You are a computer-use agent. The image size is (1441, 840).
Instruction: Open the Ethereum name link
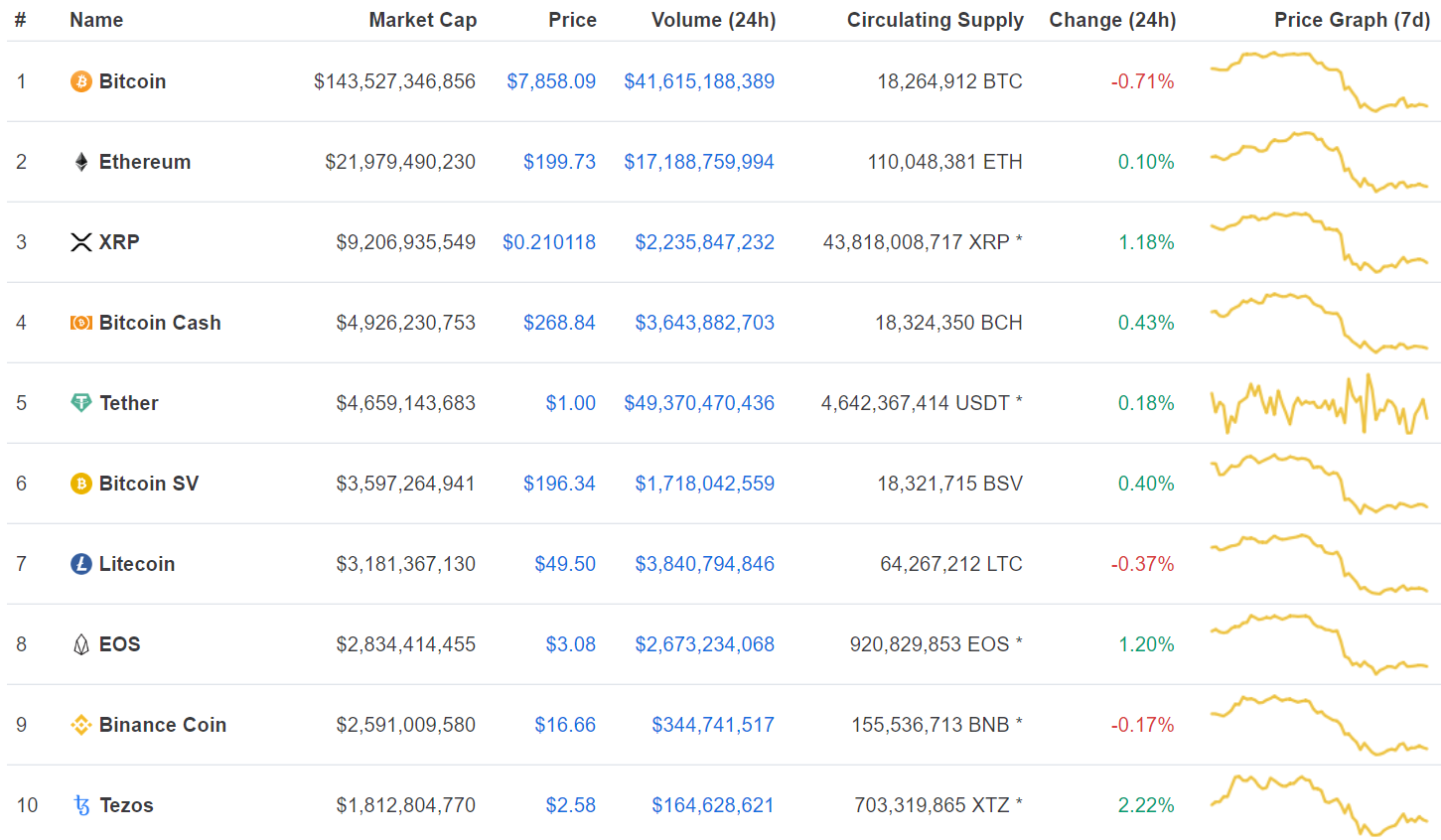145,162
